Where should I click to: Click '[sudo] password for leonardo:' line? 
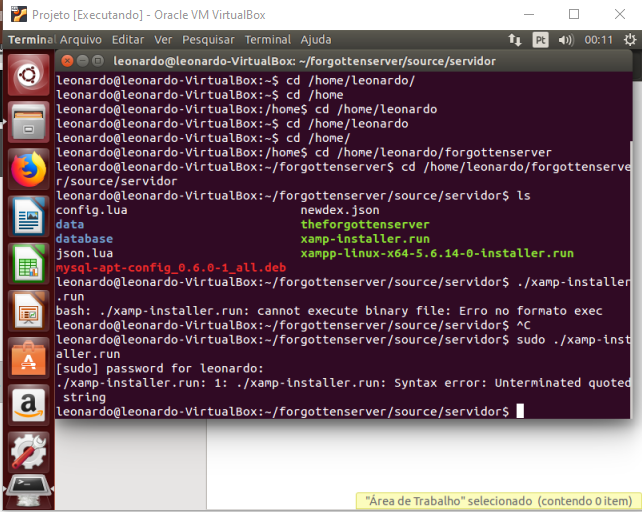point(160,368)
